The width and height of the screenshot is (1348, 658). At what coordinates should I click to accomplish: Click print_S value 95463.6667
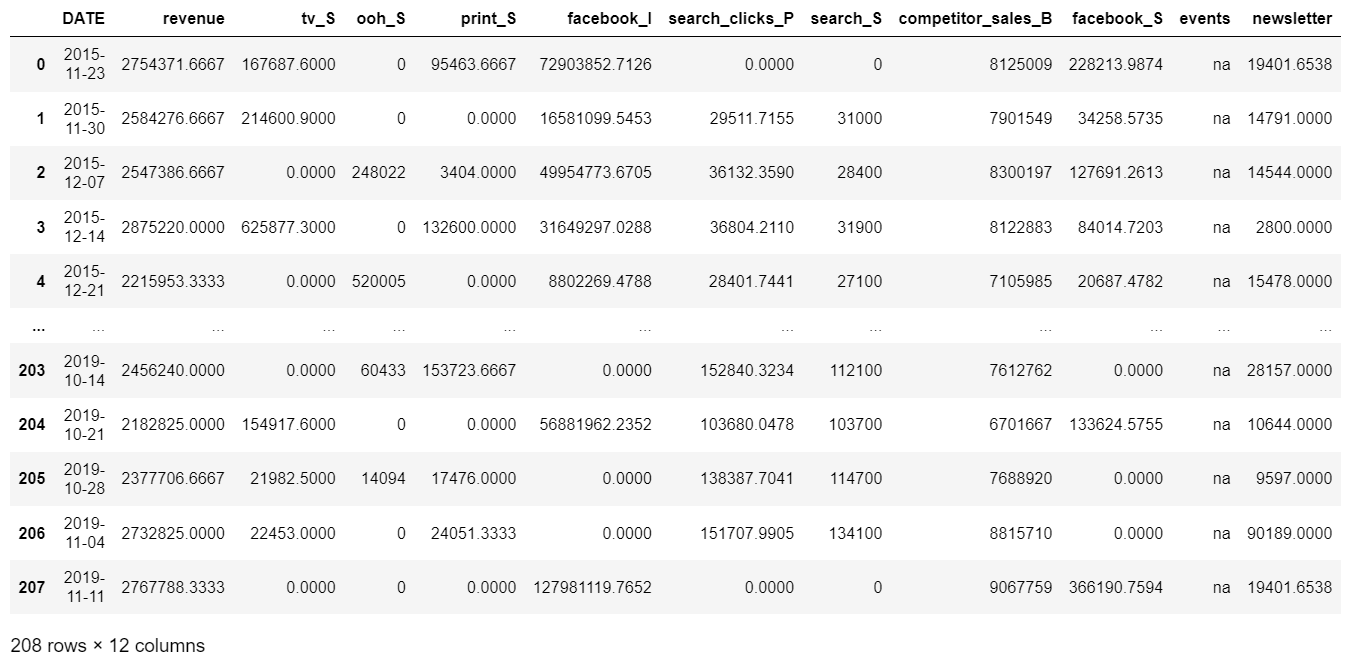(x=474, y=64)
